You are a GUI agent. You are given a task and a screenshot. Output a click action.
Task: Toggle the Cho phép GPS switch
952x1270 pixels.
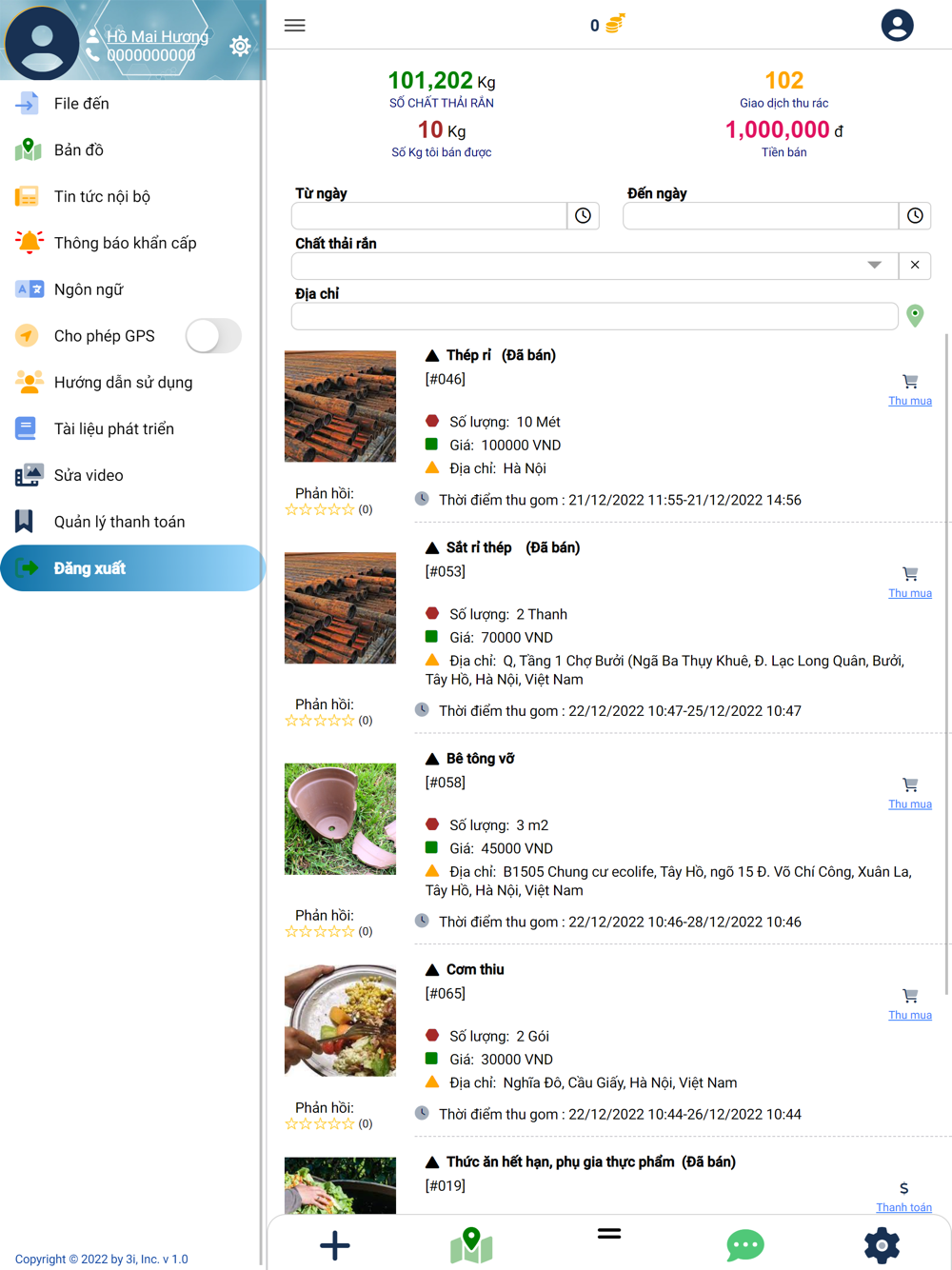pyautogui.click(x=213, y=336)
